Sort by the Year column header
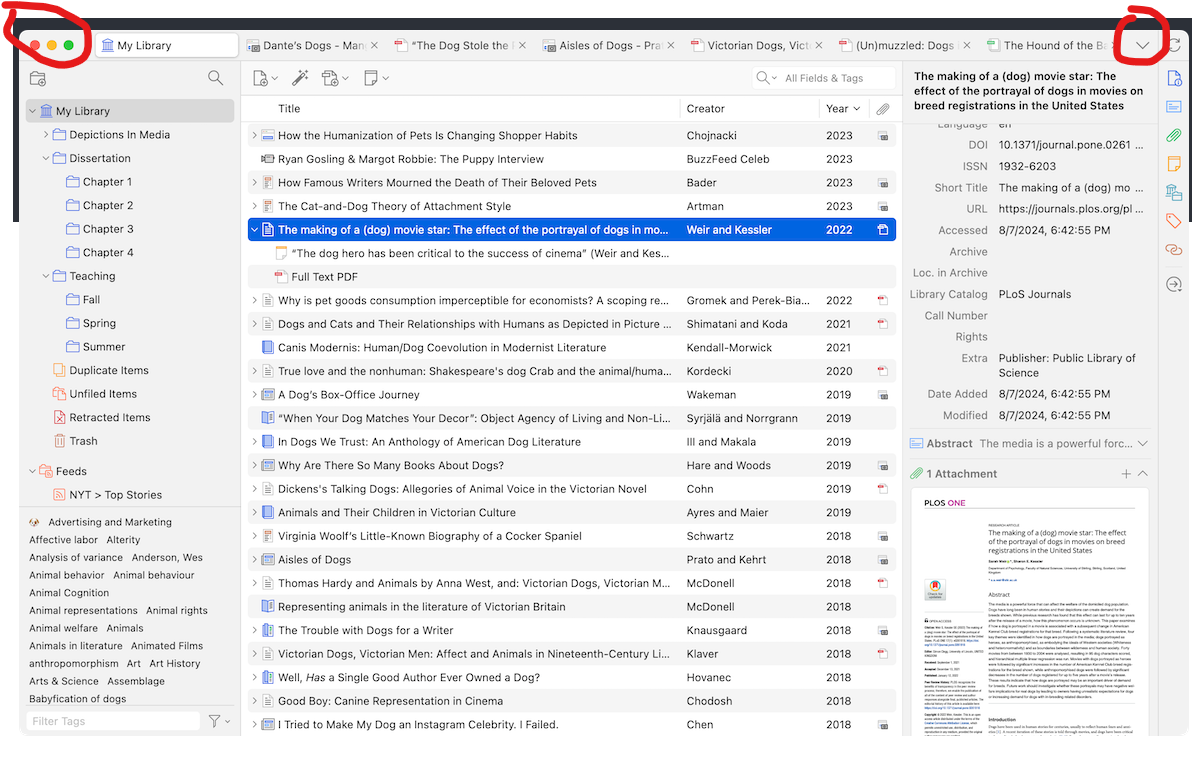Image resolution: width=1192 pixels, height=765 pixels. [842, 109]
